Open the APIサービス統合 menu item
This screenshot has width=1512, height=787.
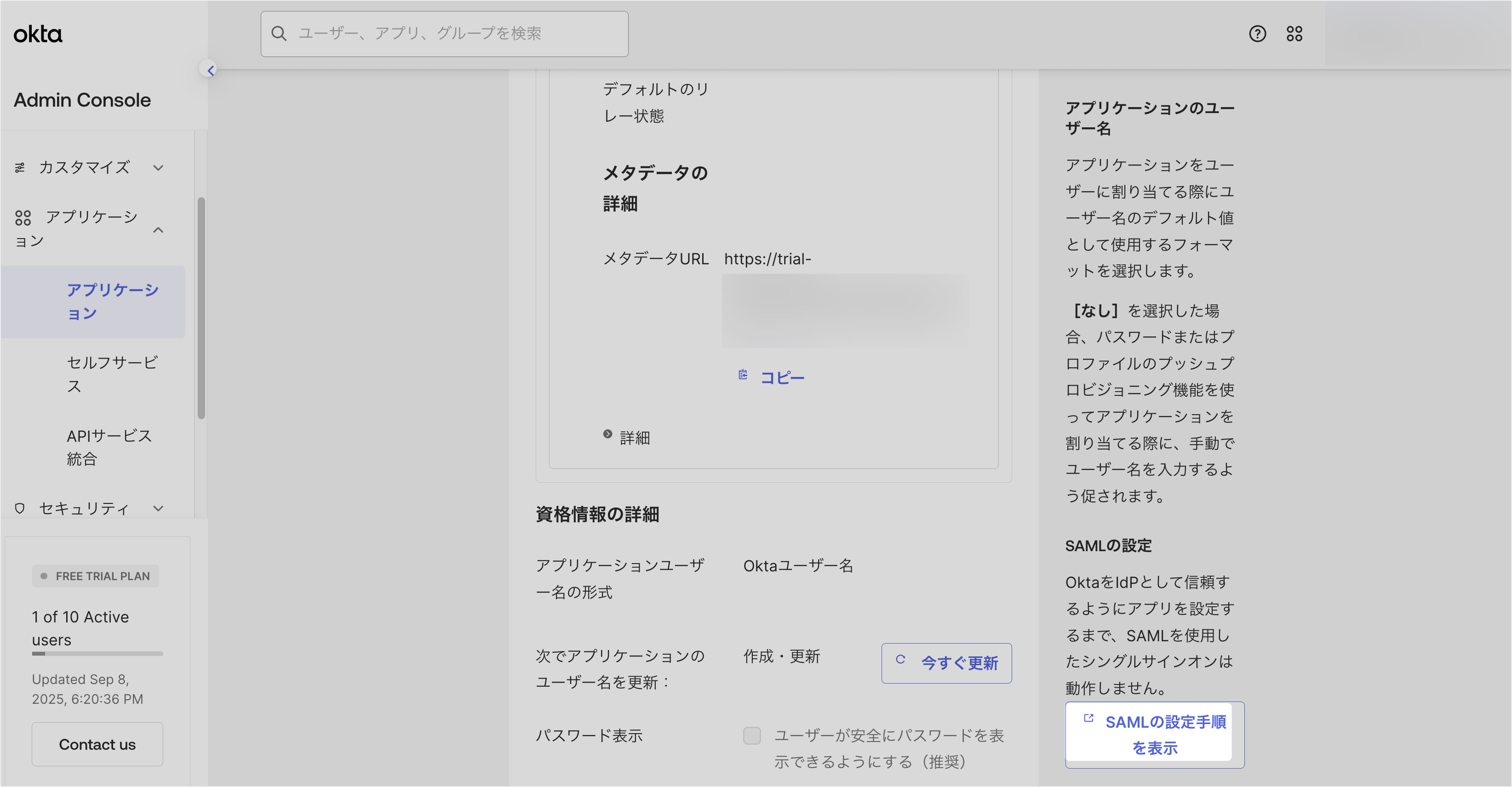pos(109,447)
